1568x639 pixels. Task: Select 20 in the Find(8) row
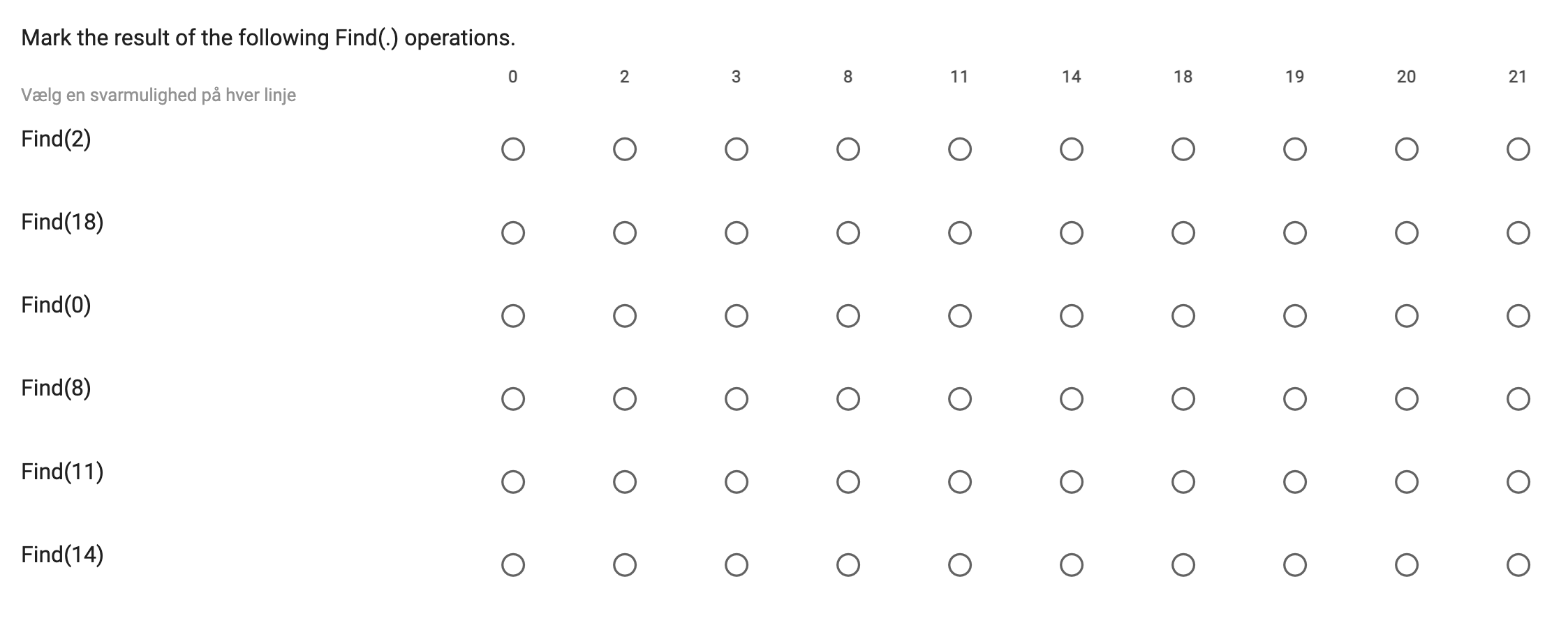point(1406,399)
